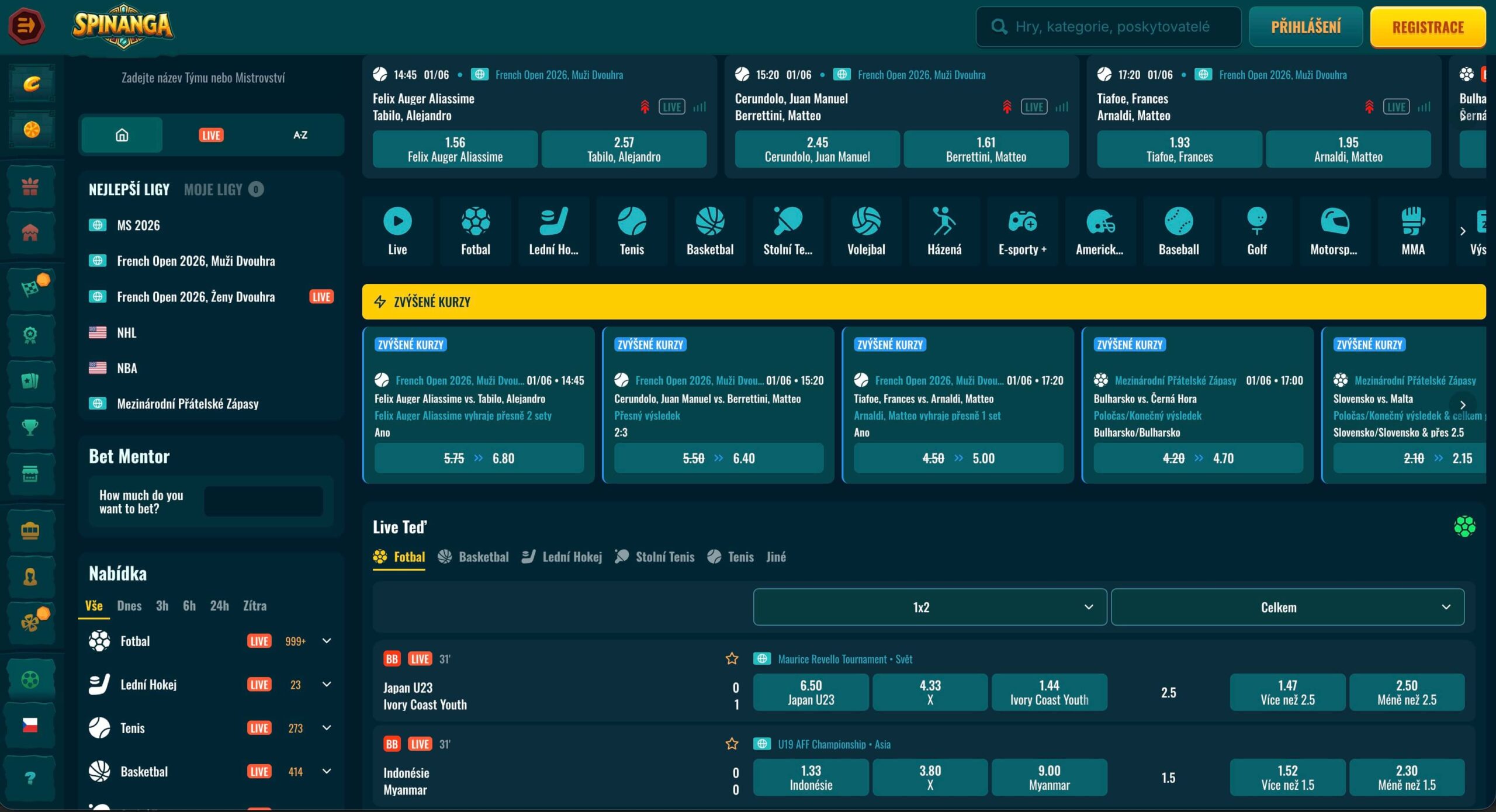The width and height of the screenshot is (1496, 812).
Task: Open the 1x2 market dropdown
Action: pyautogui.click(x=930, y=607)
